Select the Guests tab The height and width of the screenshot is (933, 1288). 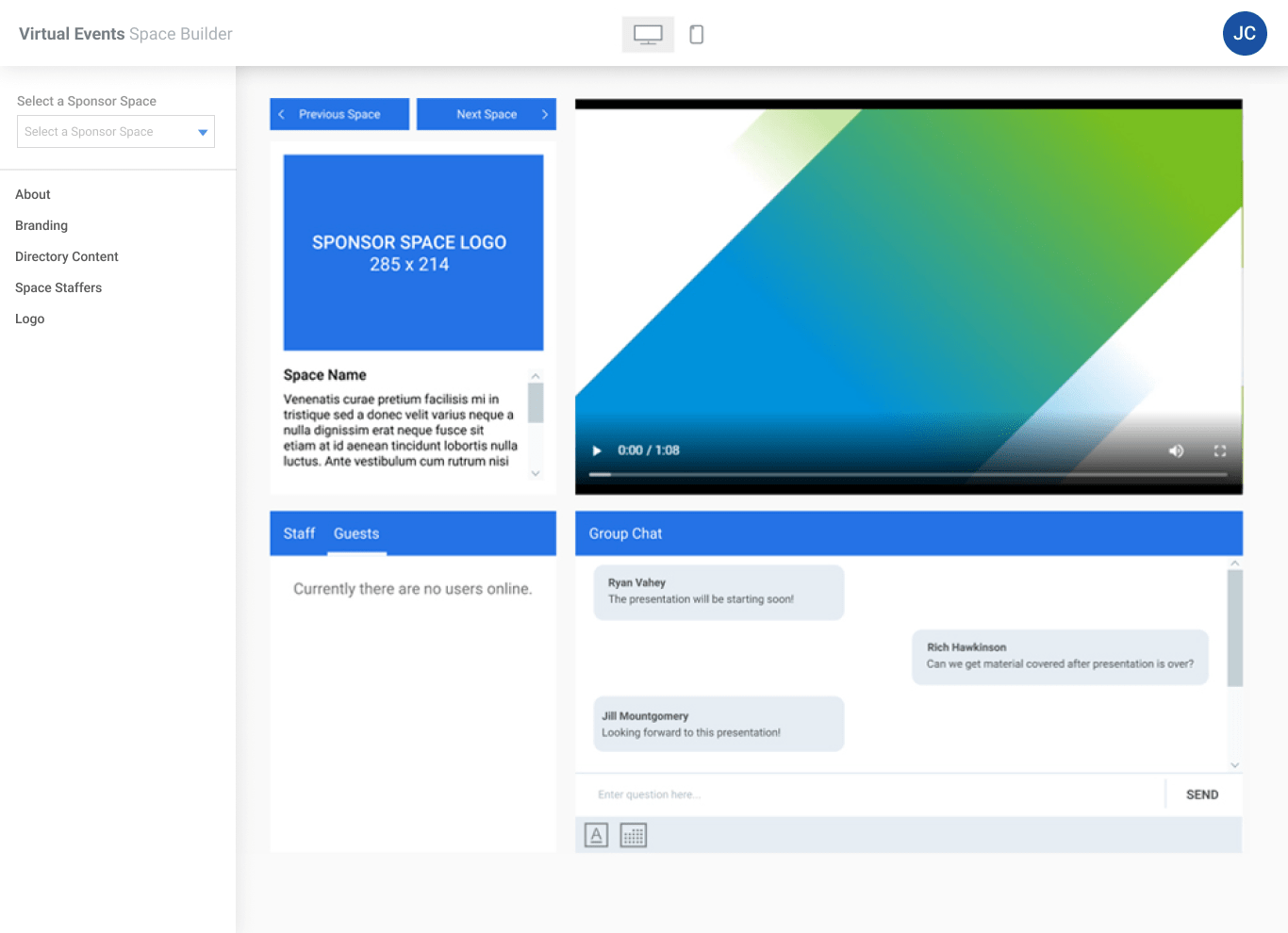pyautogui.click(x=356, y=532)
